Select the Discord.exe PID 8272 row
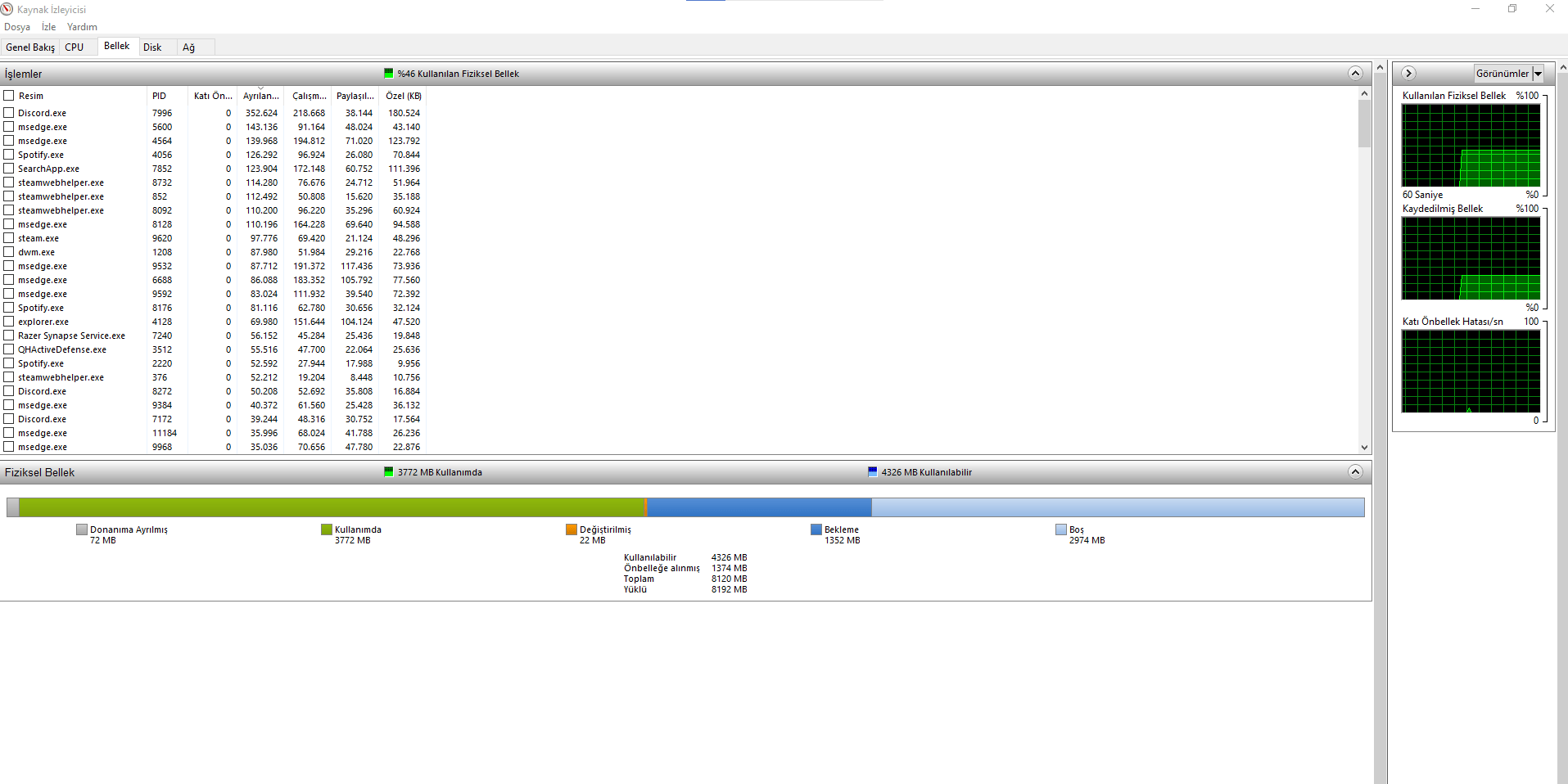Image resolution: width=1568 pixels, height=784 pixels. tap(213, 391)
